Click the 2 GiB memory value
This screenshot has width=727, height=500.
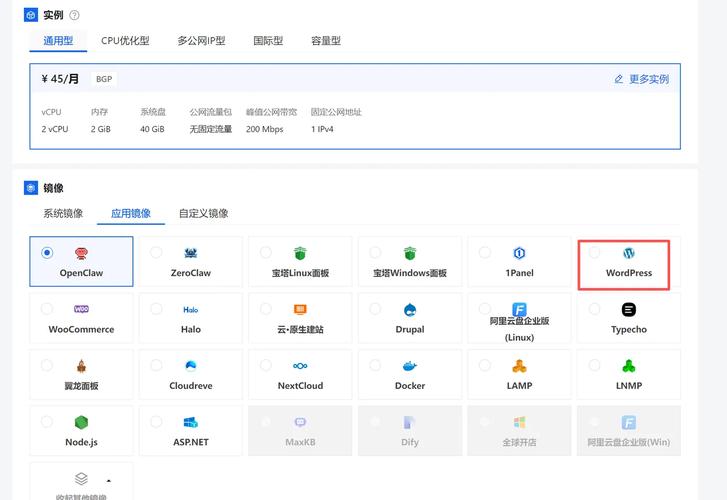tap(101, 129)
